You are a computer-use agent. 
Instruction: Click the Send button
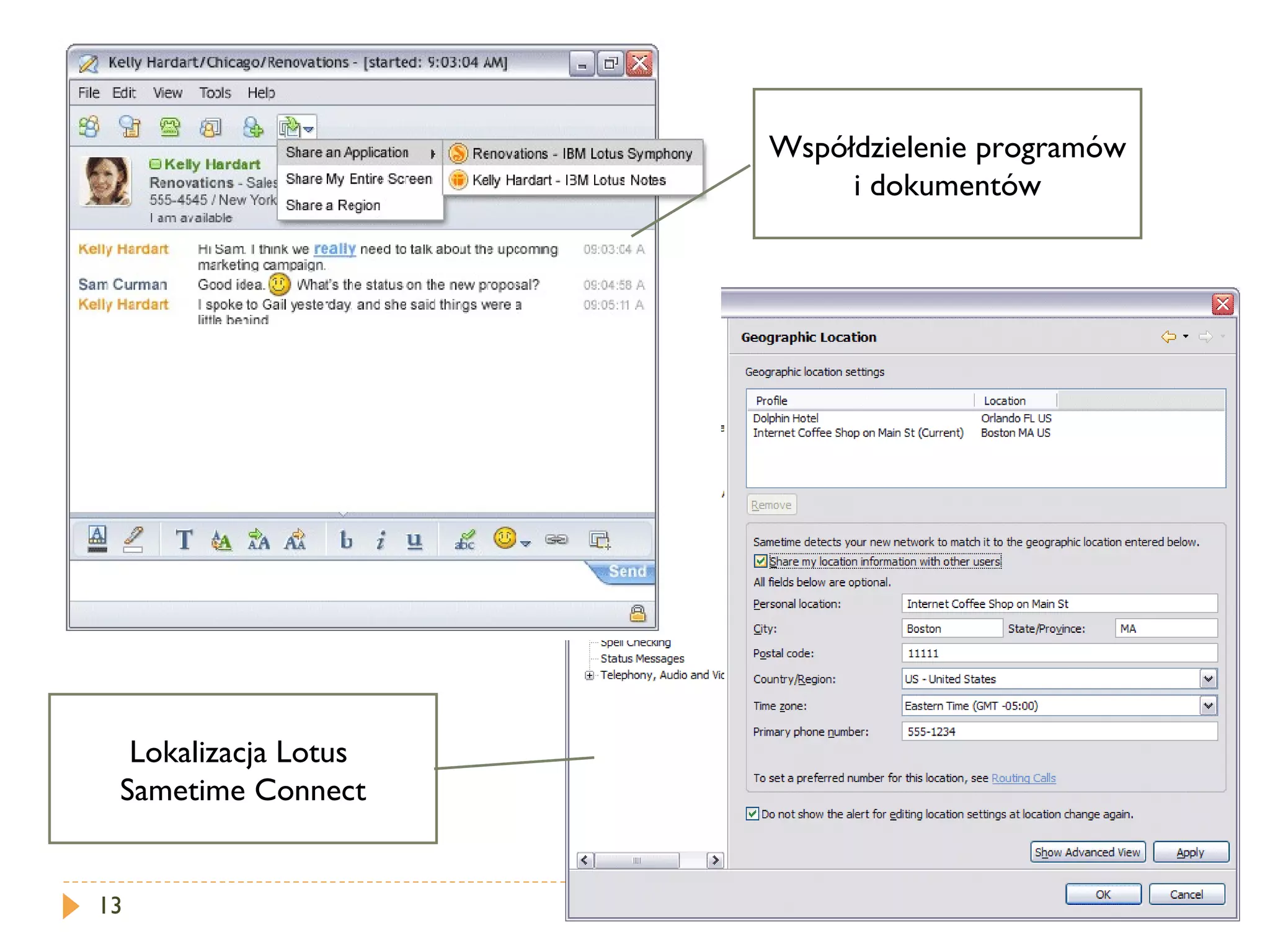(x=626, y=571)
